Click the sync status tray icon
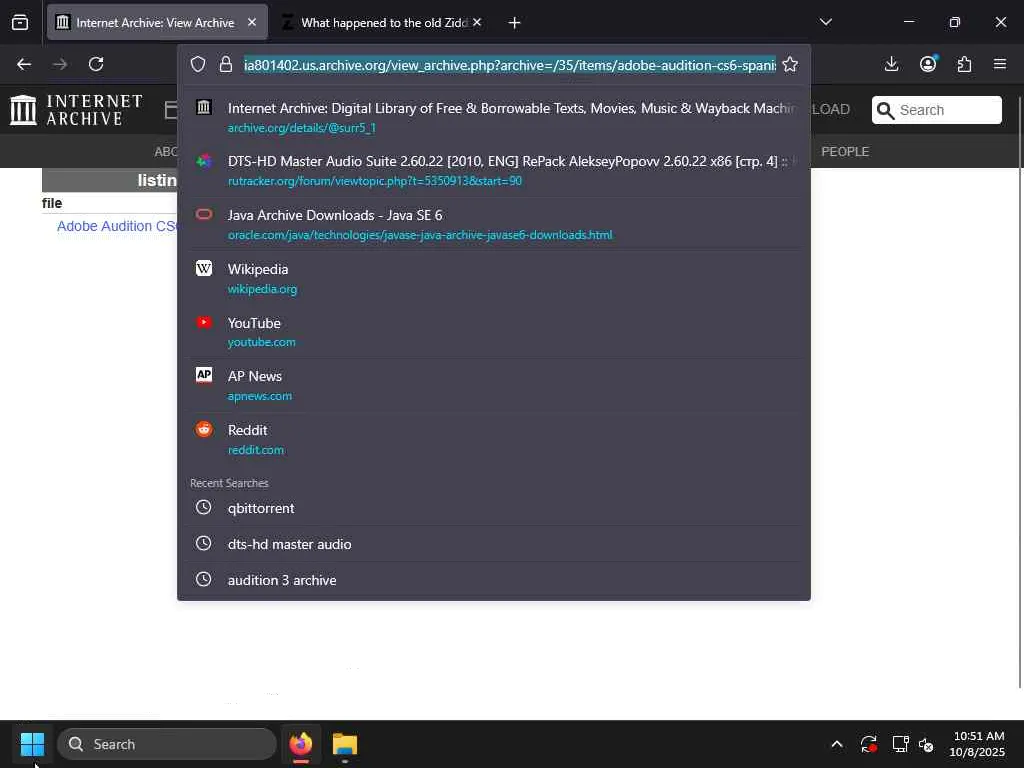This screenshot has width=1024, height=768. click(869, 744)
